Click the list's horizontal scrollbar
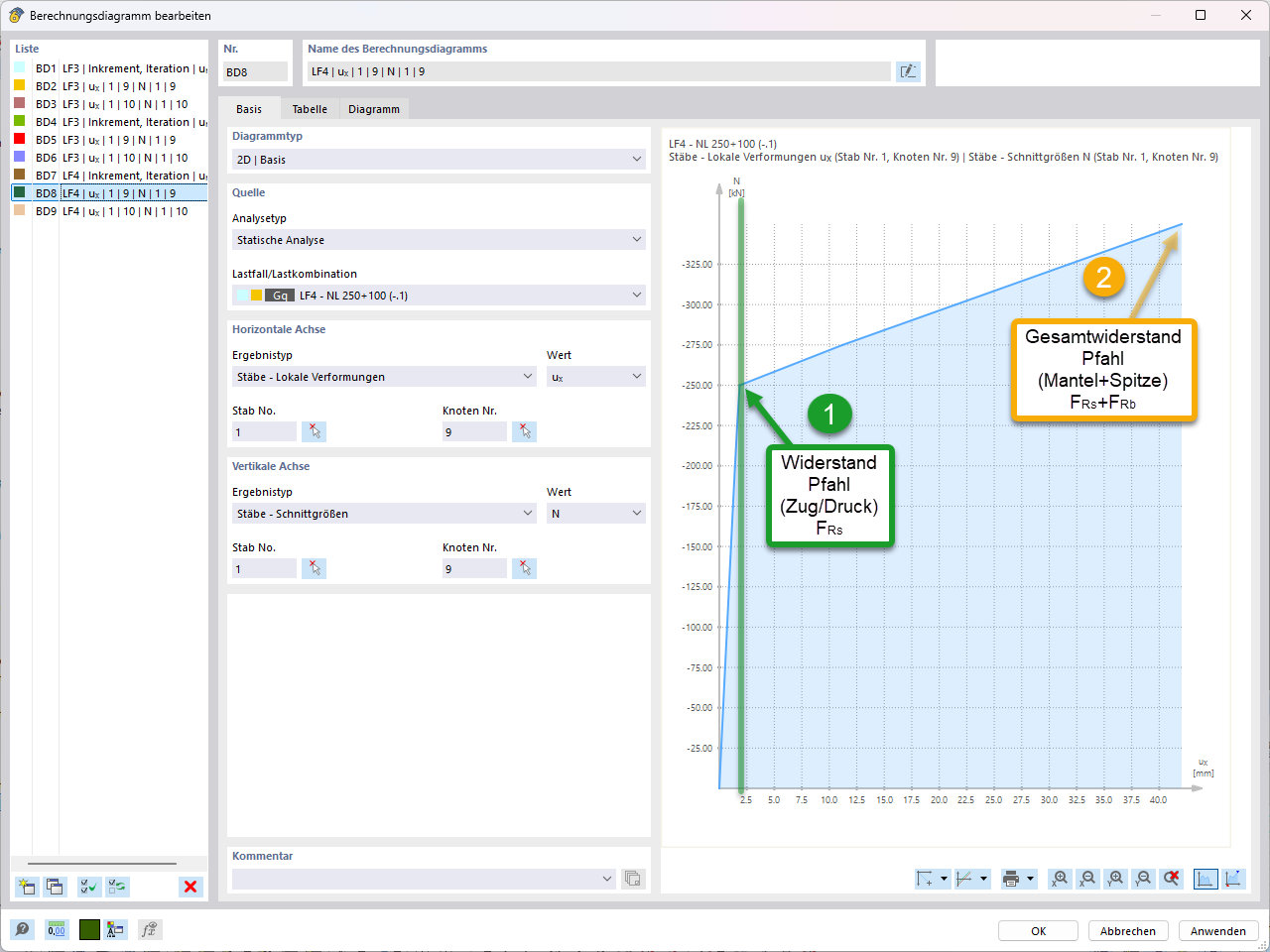This screenshot has width=1270, height=952. click(102, 864)
